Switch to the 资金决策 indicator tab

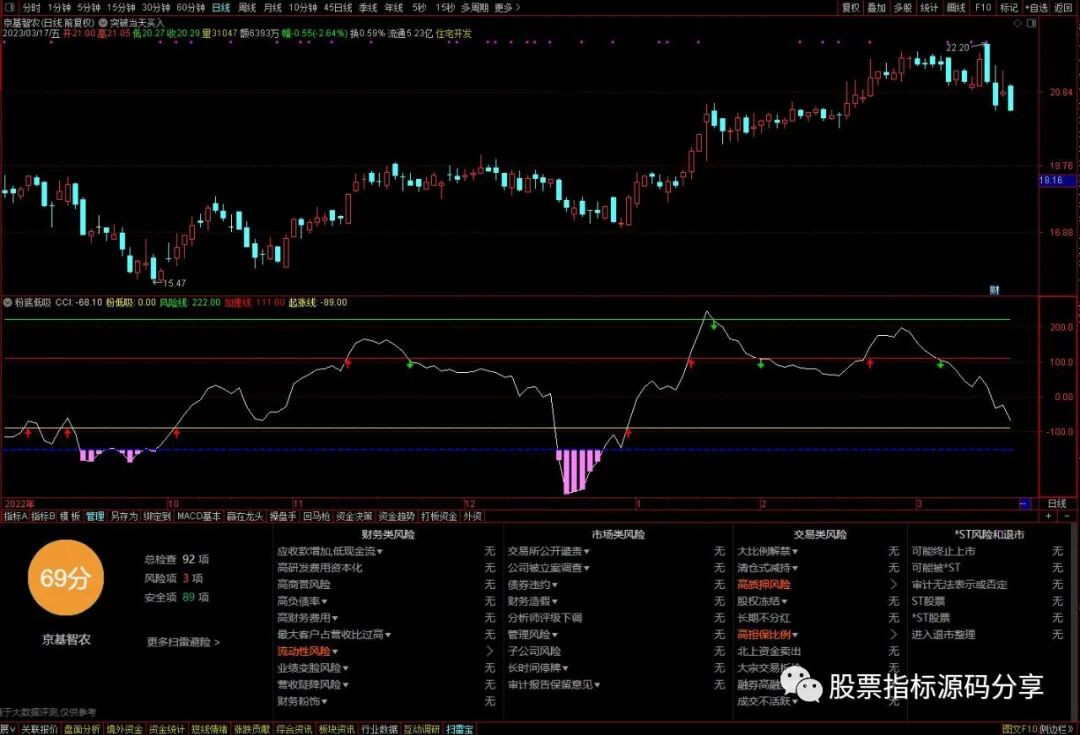(355, 516)
